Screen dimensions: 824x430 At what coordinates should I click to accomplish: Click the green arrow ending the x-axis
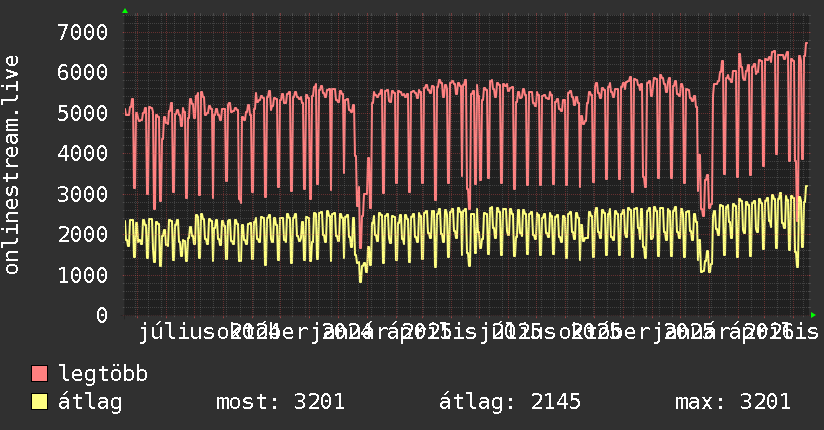pyautogui.click(x=813, y=315)
